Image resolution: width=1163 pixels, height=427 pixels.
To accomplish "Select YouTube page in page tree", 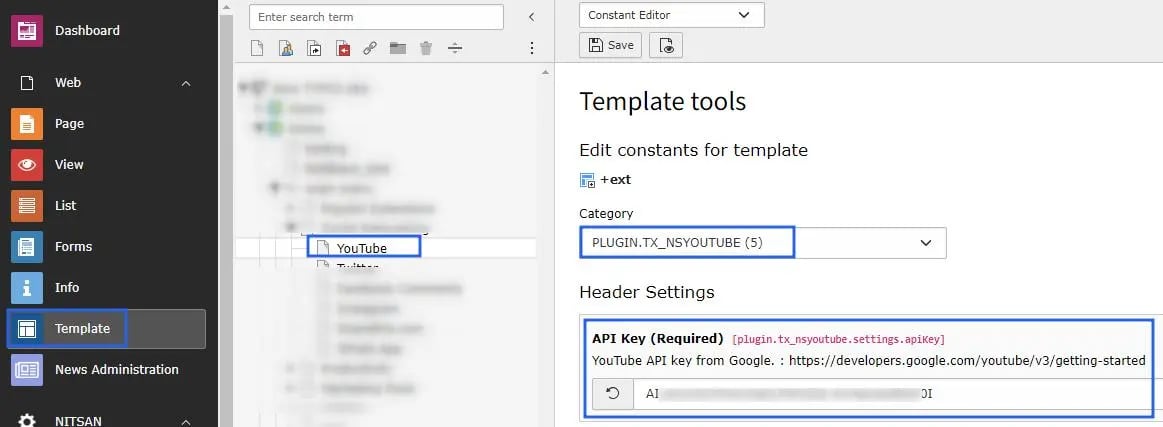I will point(362,248).
